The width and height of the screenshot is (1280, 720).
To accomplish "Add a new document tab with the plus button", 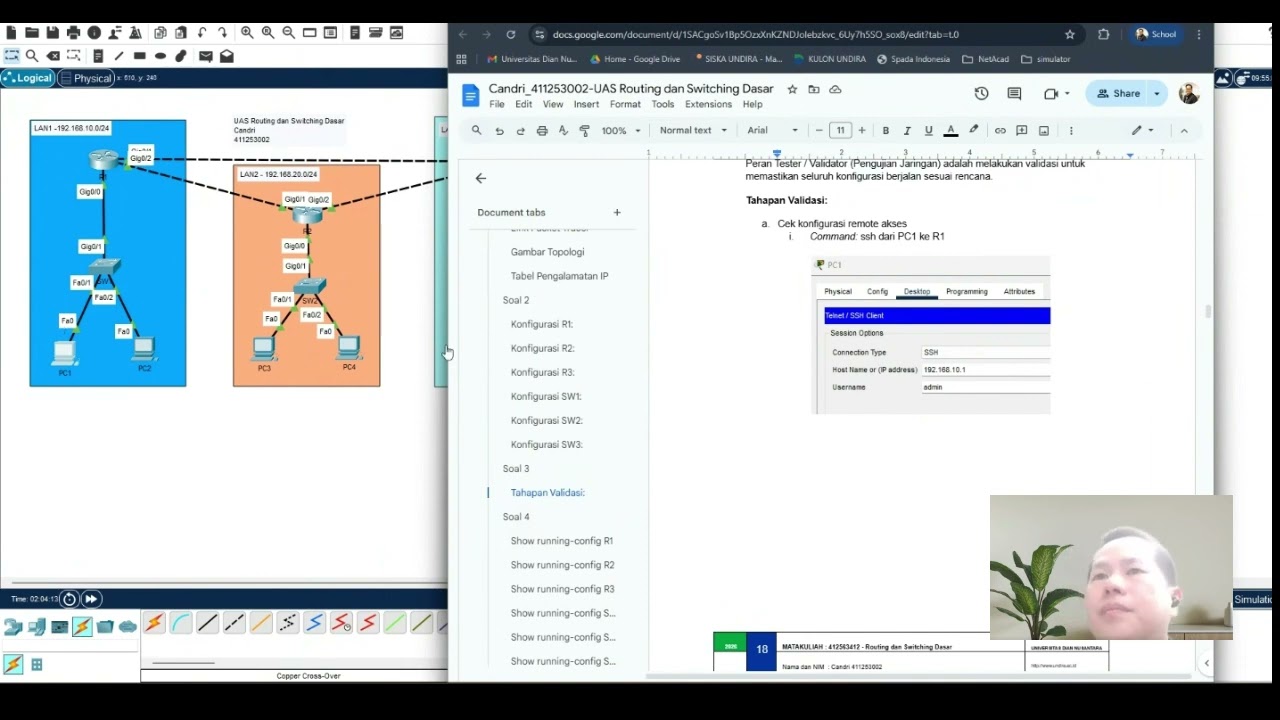I will point(617,212).
